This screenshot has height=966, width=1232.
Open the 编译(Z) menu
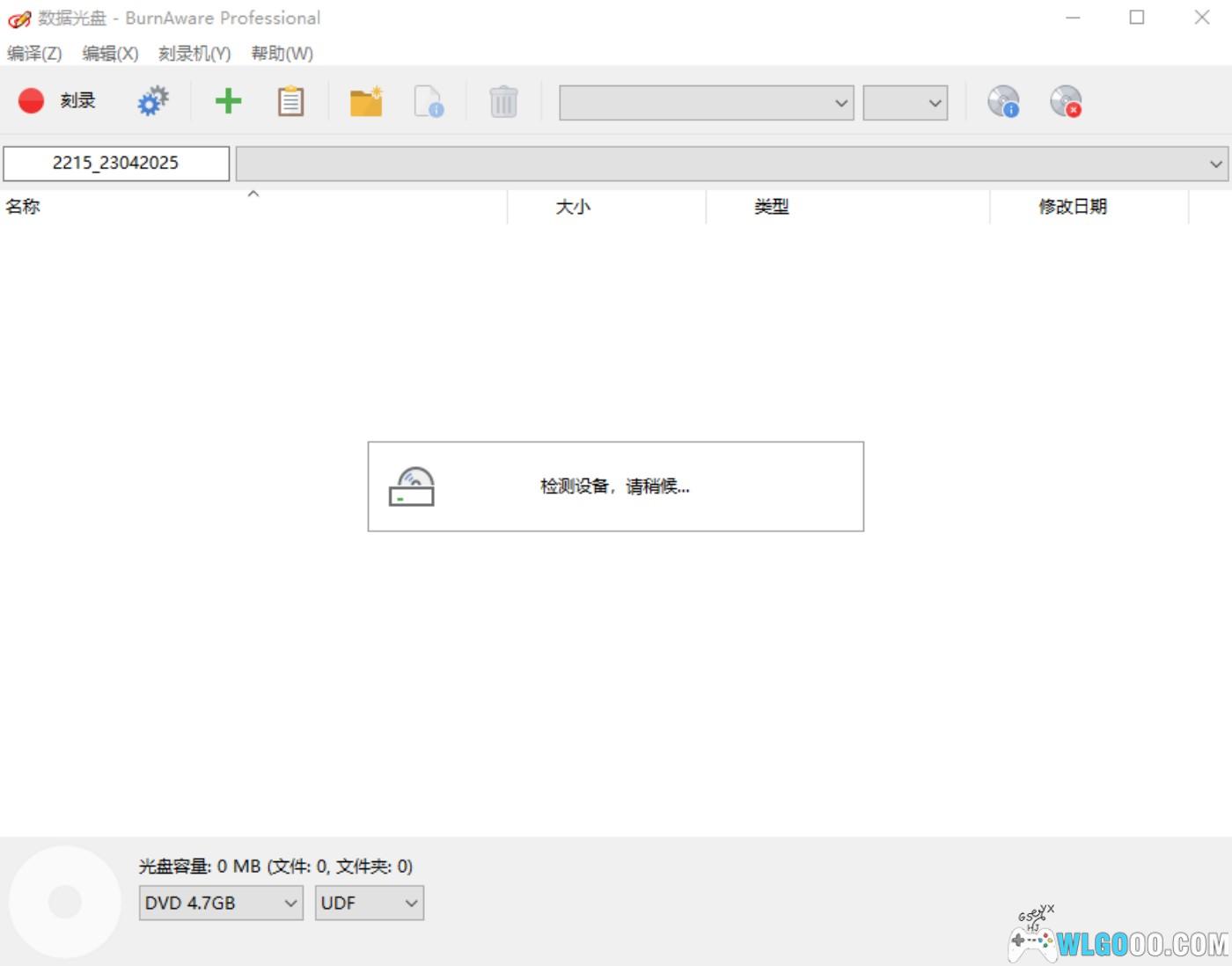[34, 54]
